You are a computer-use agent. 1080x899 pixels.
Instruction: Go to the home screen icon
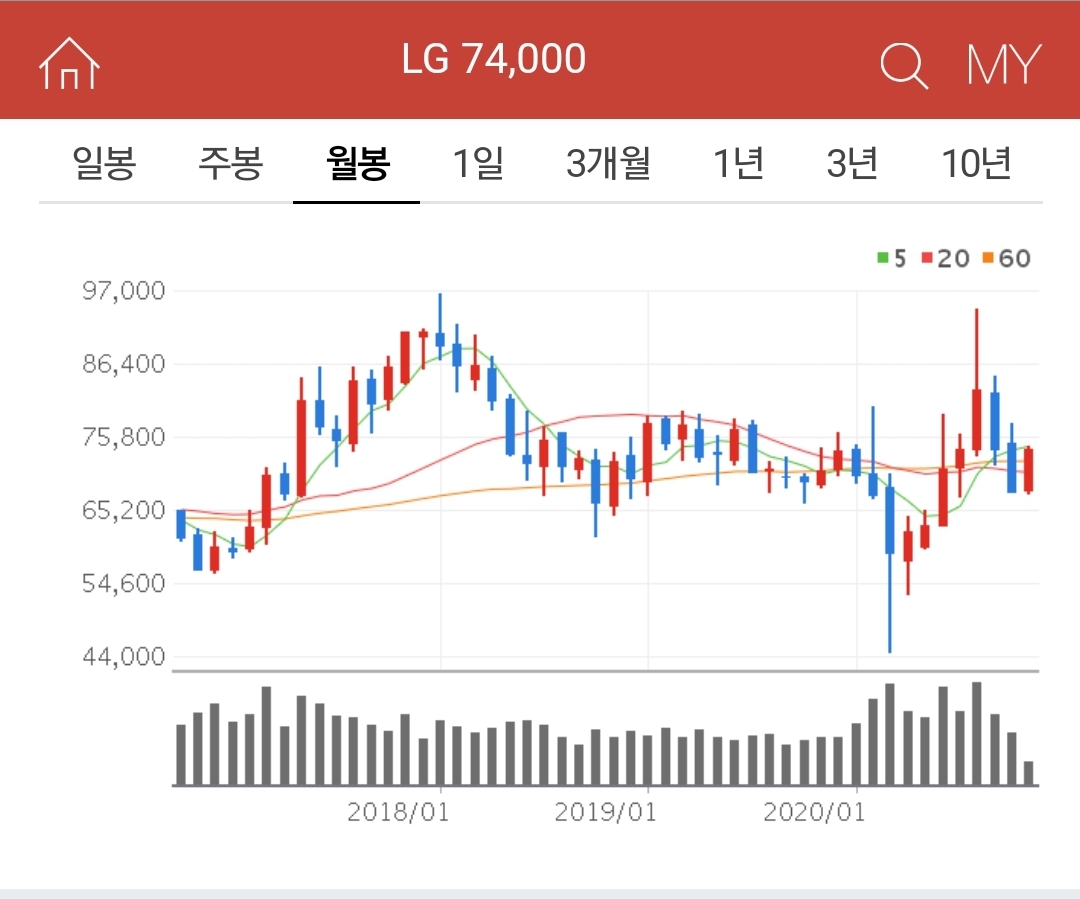[69, 63]
